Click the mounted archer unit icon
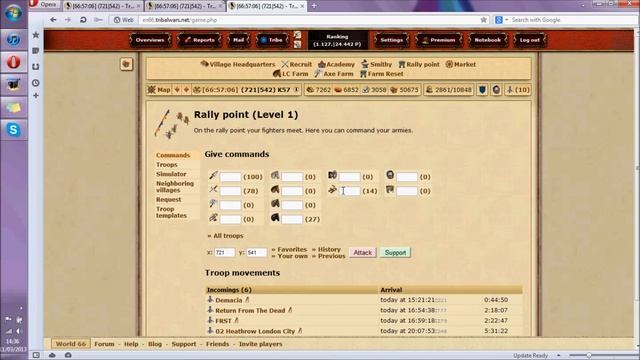Screen dimensions: 640x360 click(275, 204)
